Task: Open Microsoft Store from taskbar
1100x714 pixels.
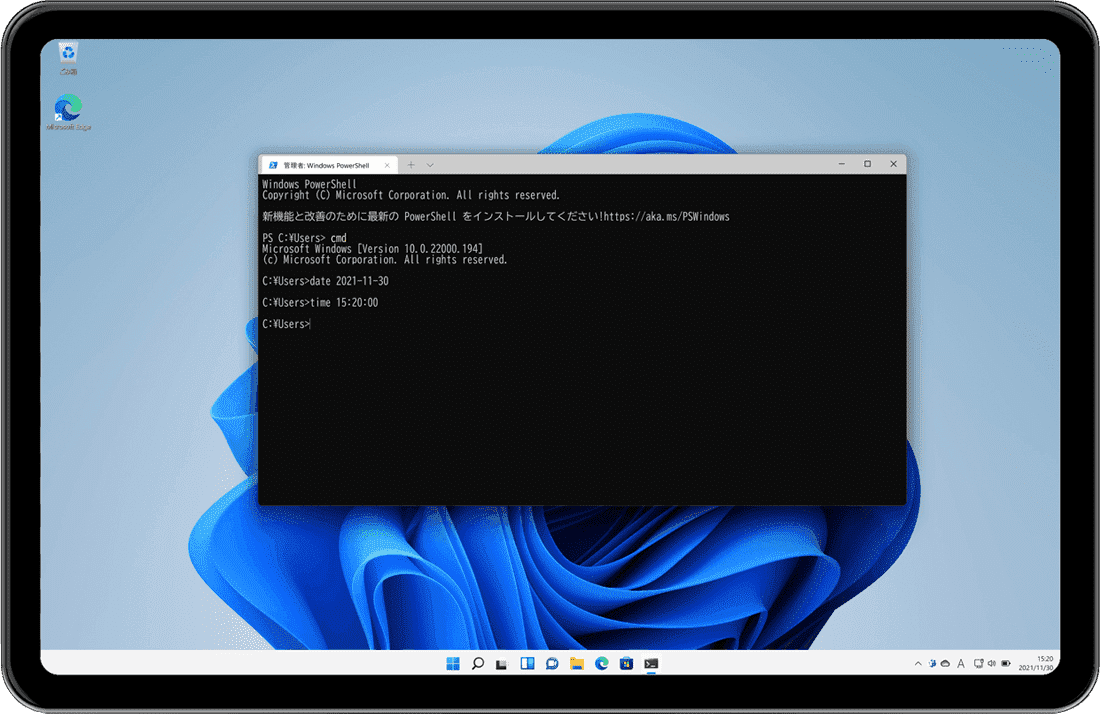Action: (x=626, y=664)
